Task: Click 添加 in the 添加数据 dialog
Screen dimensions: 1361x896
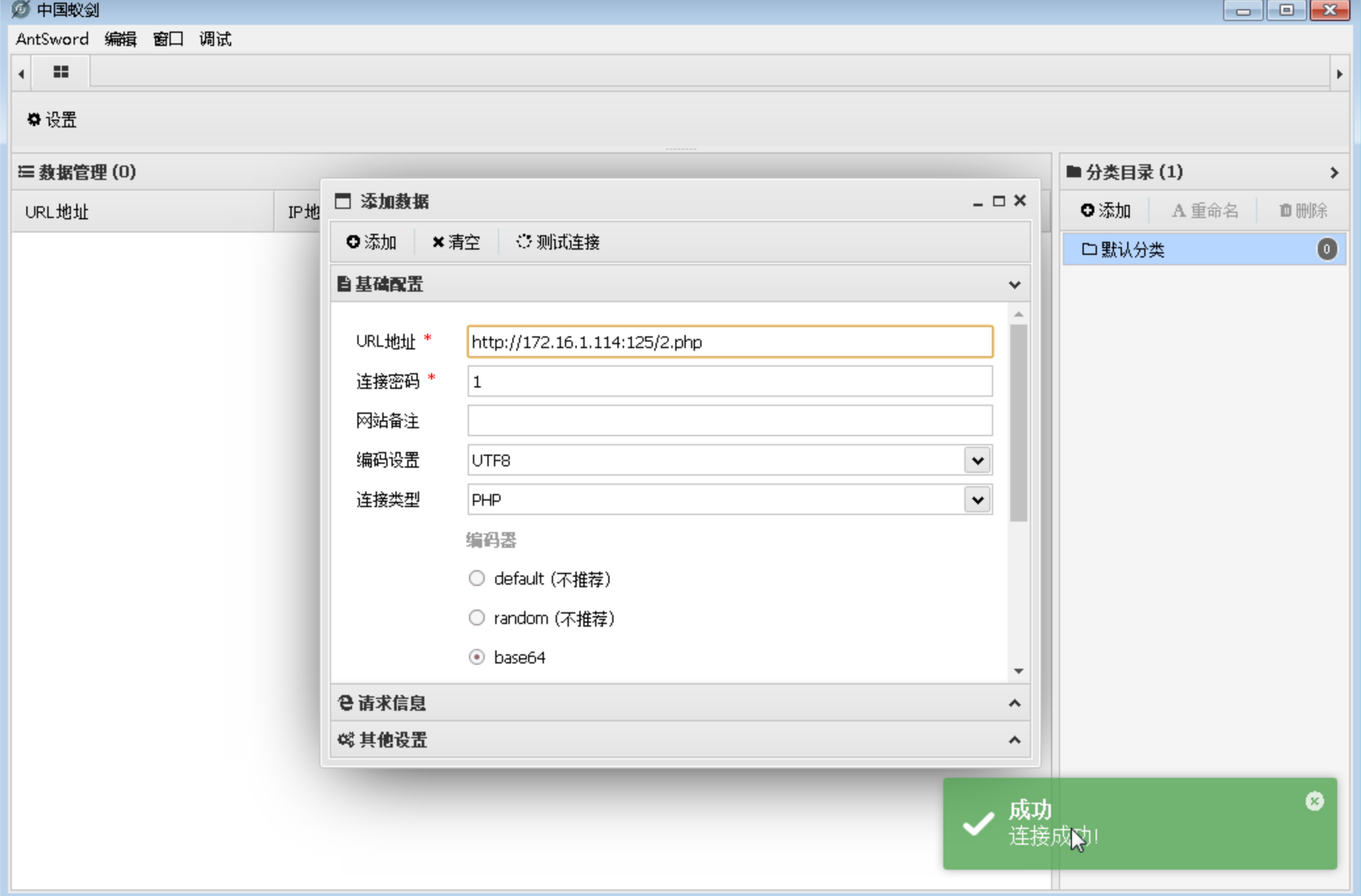Action: 372,242
